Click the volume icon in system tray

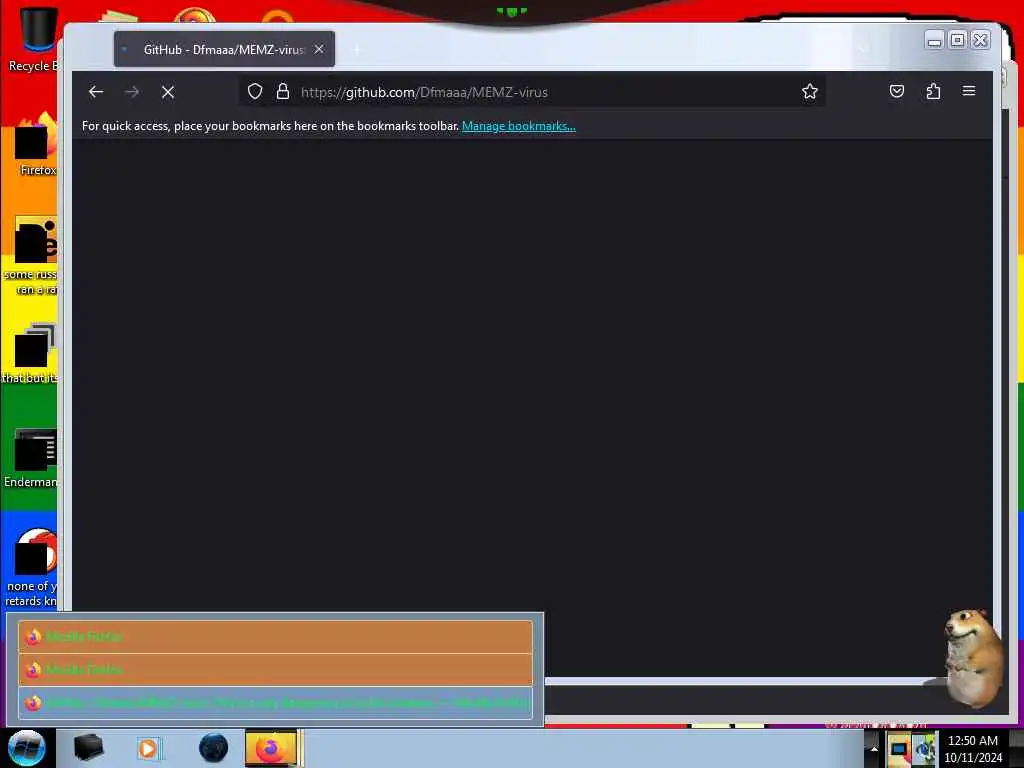(925, 749)
